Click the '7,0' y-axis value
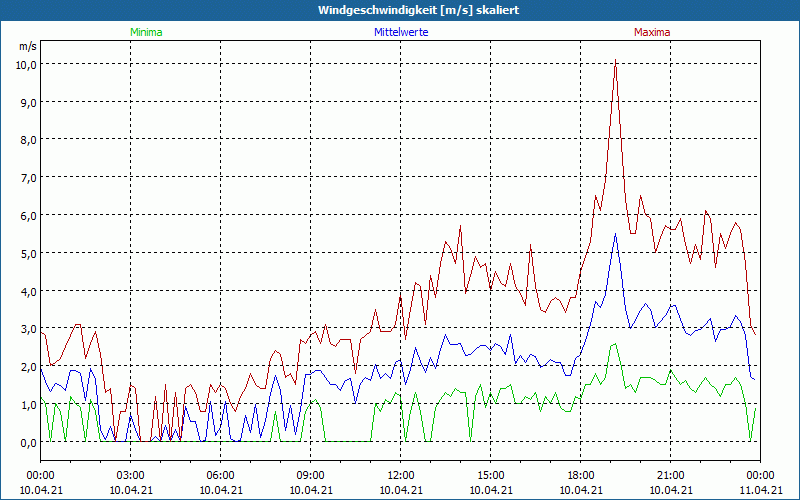 pos(29,178)
